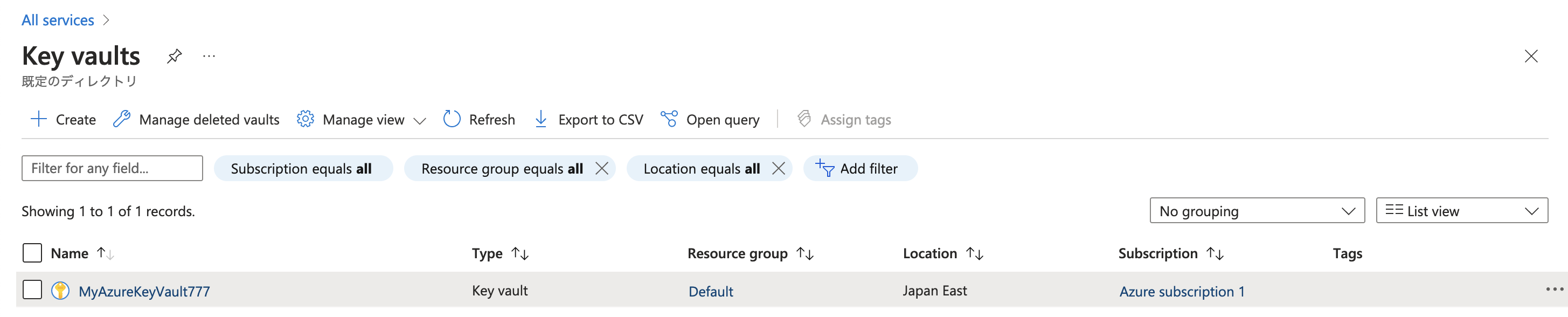Open the List view dropdown

(x=1461, y=210)
